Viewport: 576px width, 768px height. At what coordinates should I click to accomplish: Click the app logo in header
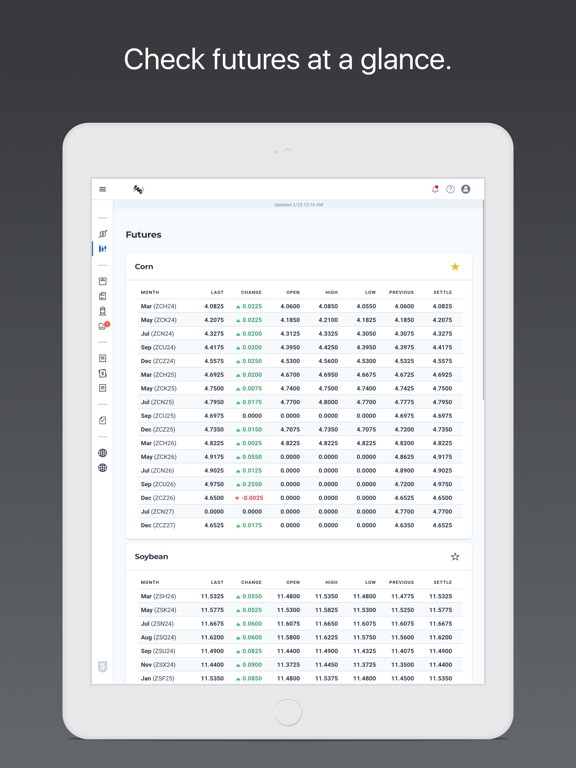click(x=139, y=189)
